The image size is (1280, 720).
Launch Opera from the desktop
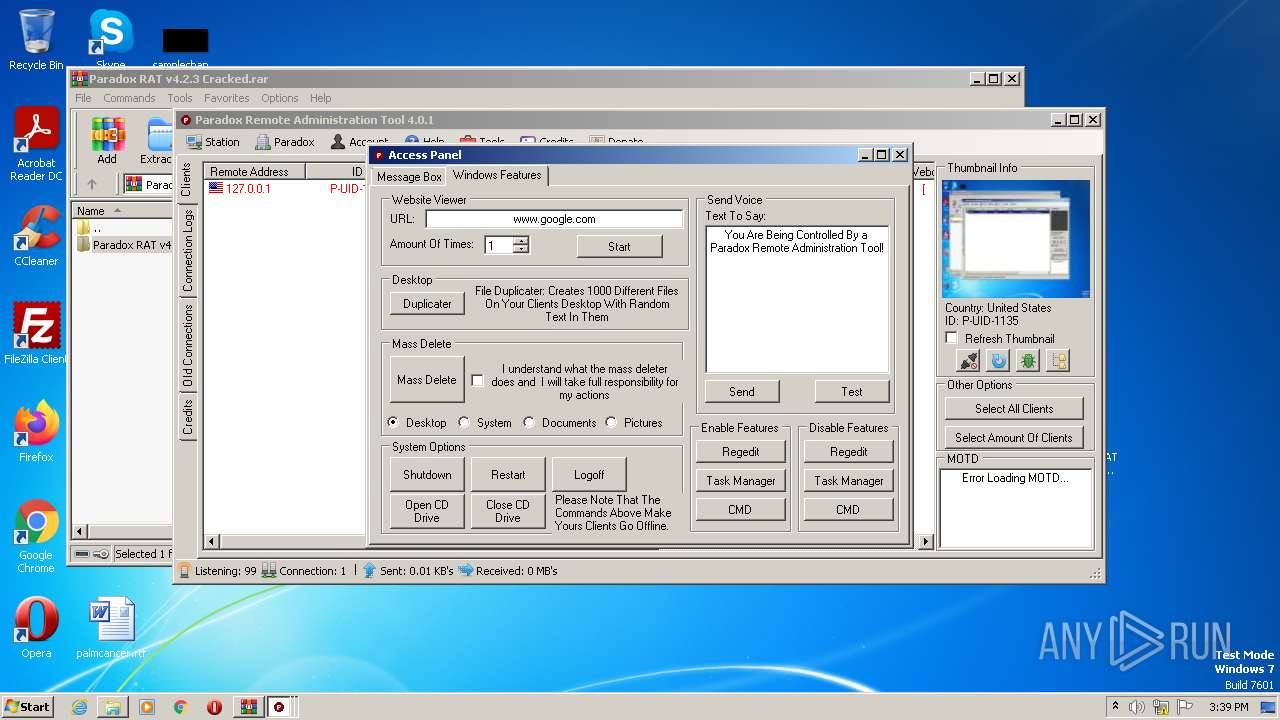pos(36,628)
